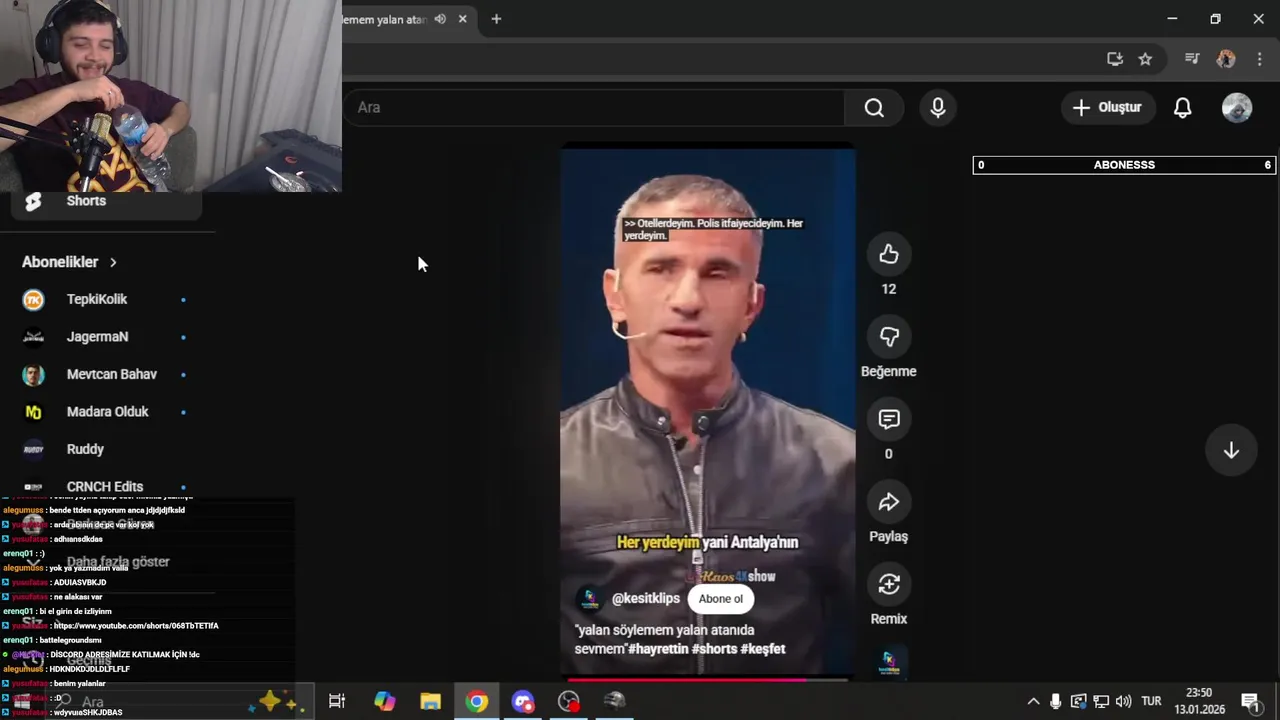Viewport: 1280px width, 720px height.
Task: Expand the Abonelikler section
Action: tap(69, 262)
